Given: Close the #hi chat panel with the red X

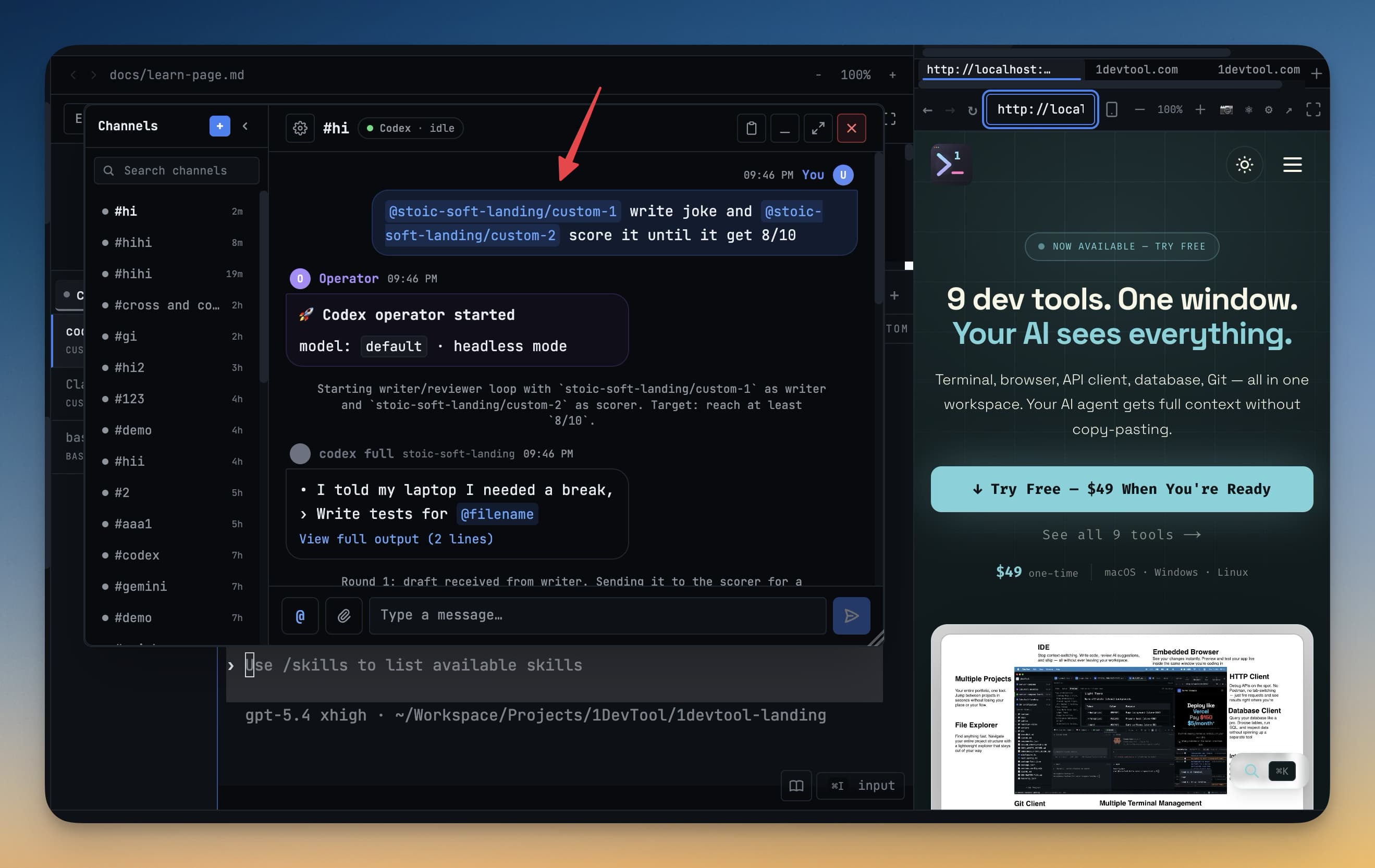Looking at the screenshot, I should (x=851, y=128).
